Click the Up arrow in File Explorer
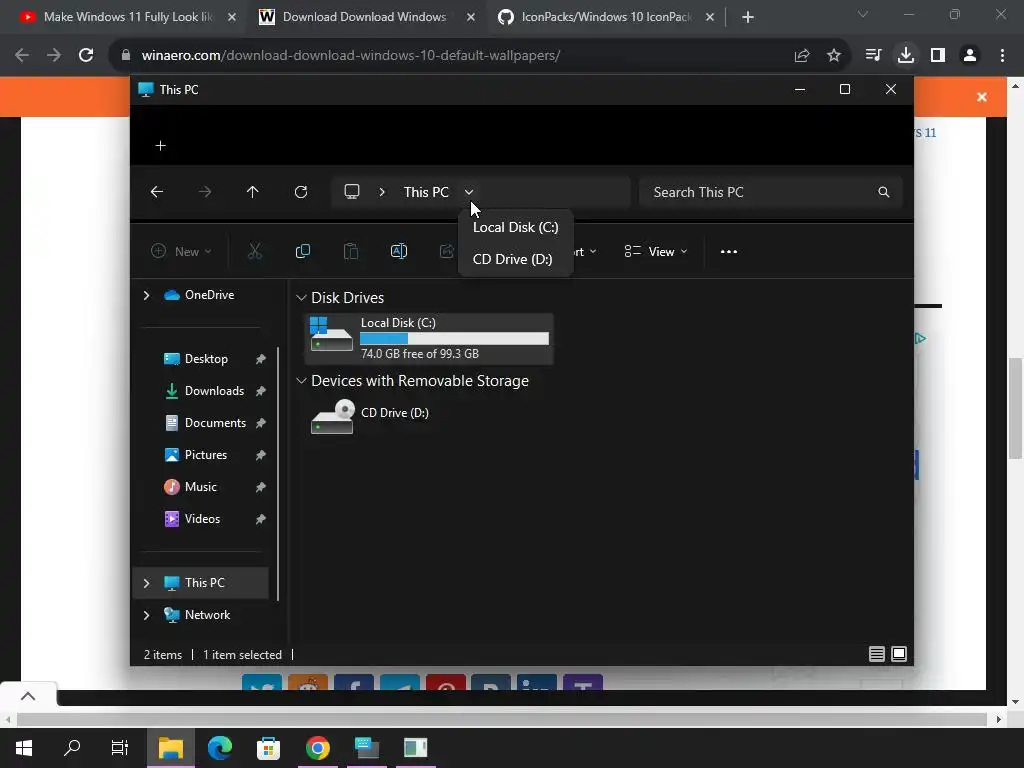Viewport: 1024px width, 768px height. click(x=253, y=192)
